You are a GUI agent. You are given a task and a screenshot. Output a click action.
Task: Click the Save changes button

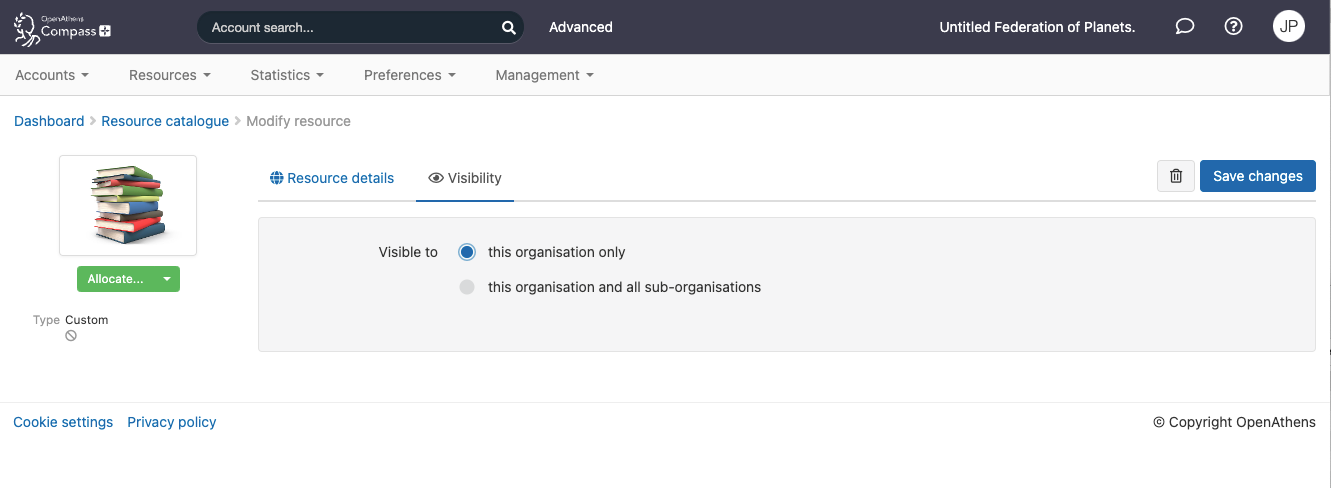1257,176
